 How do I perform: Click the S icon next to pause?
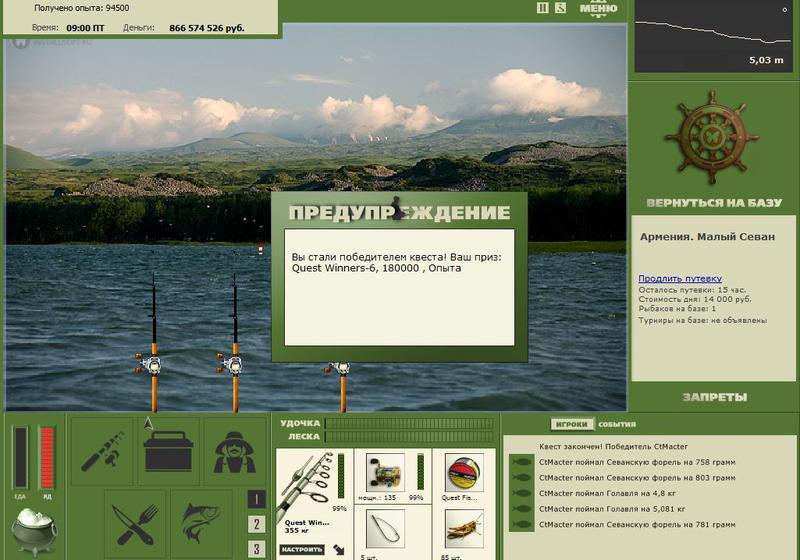tap(560, 8)
